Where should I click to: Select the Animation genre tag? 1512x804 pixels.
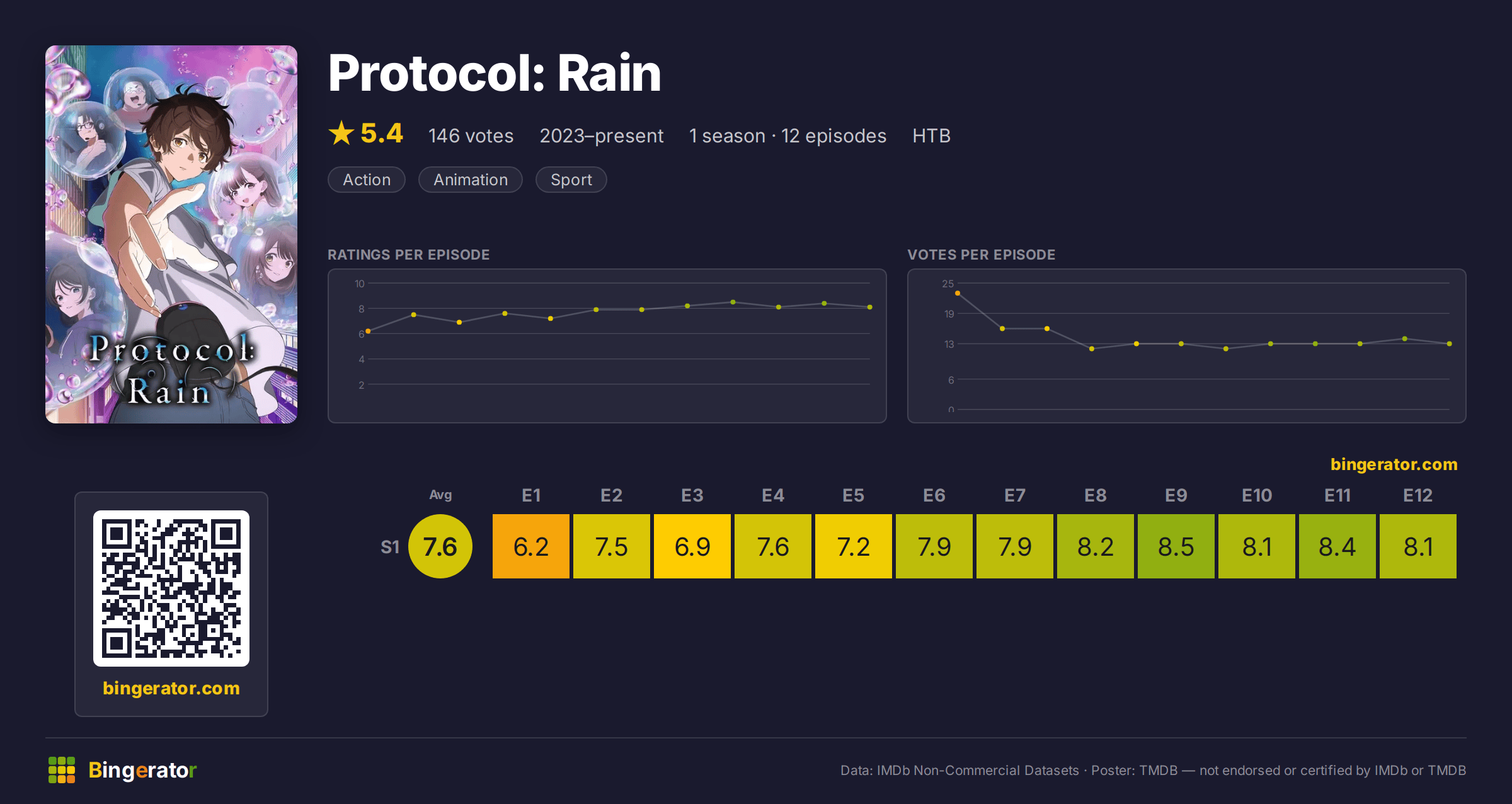coord(471,180)
